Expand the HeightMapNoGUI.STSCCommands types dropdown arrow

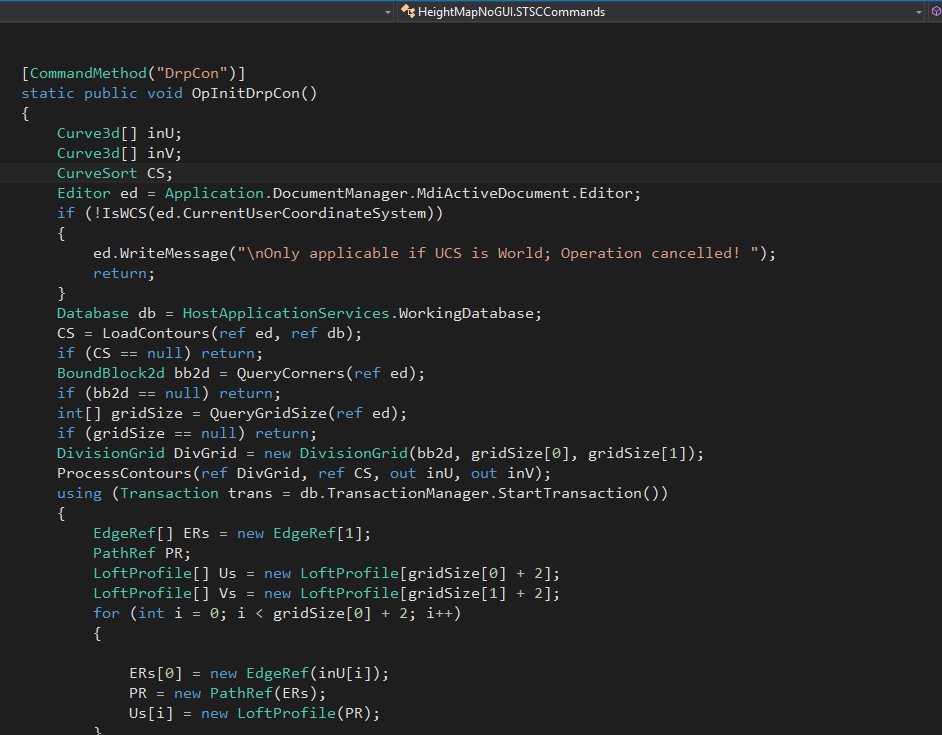[918, 12]
